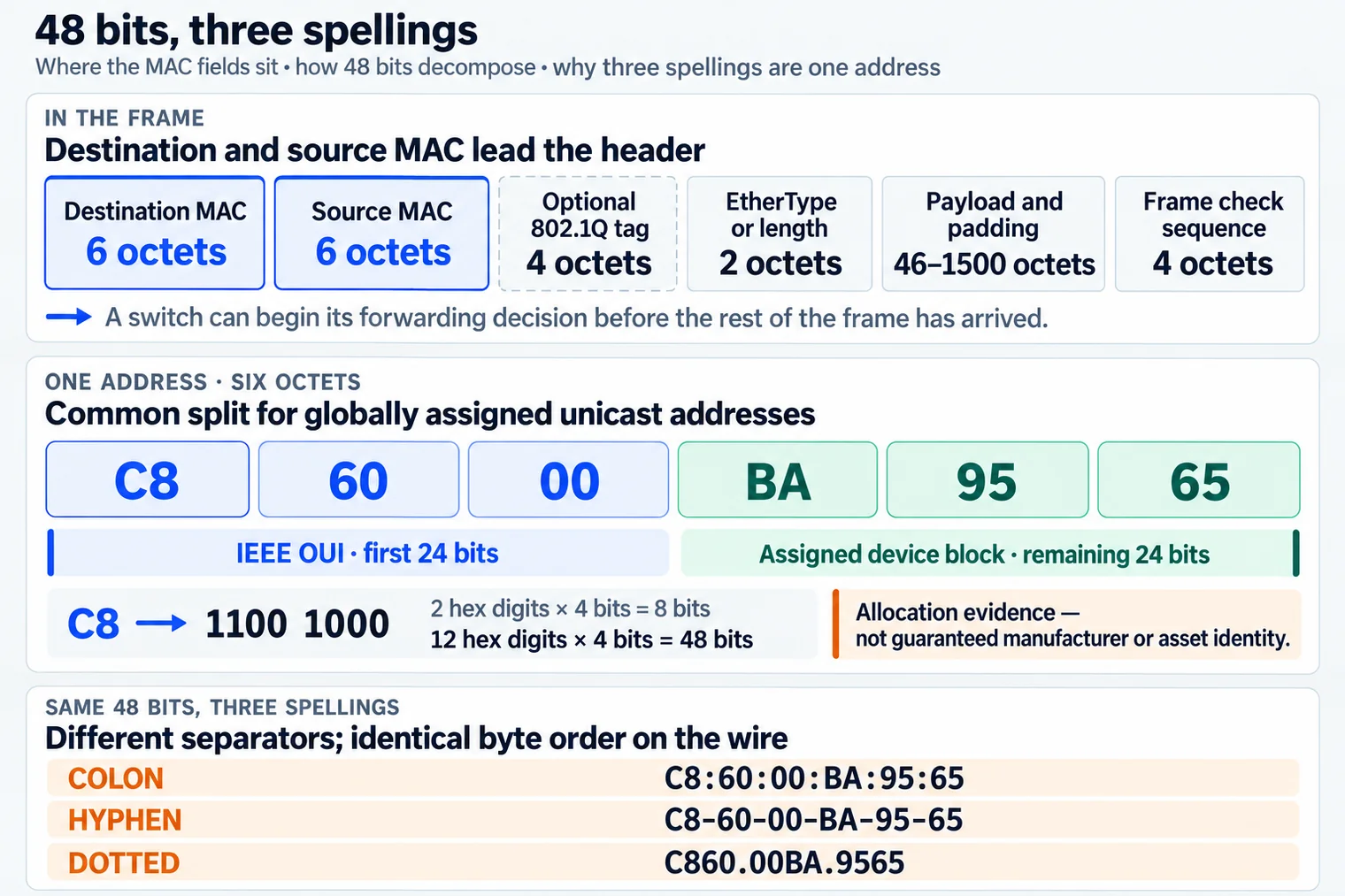Select the EtherType or length box
The width and height of the screenshot is (1345, 896).
(780, 234)
